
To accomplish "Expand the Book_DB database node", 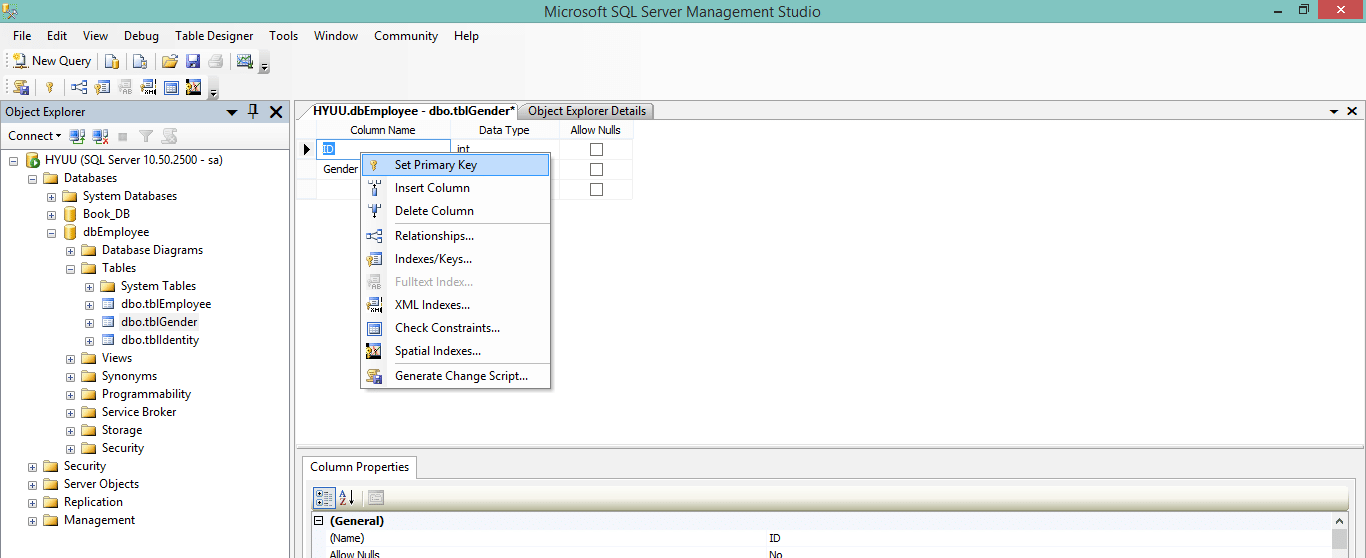I will coord(52,214).
